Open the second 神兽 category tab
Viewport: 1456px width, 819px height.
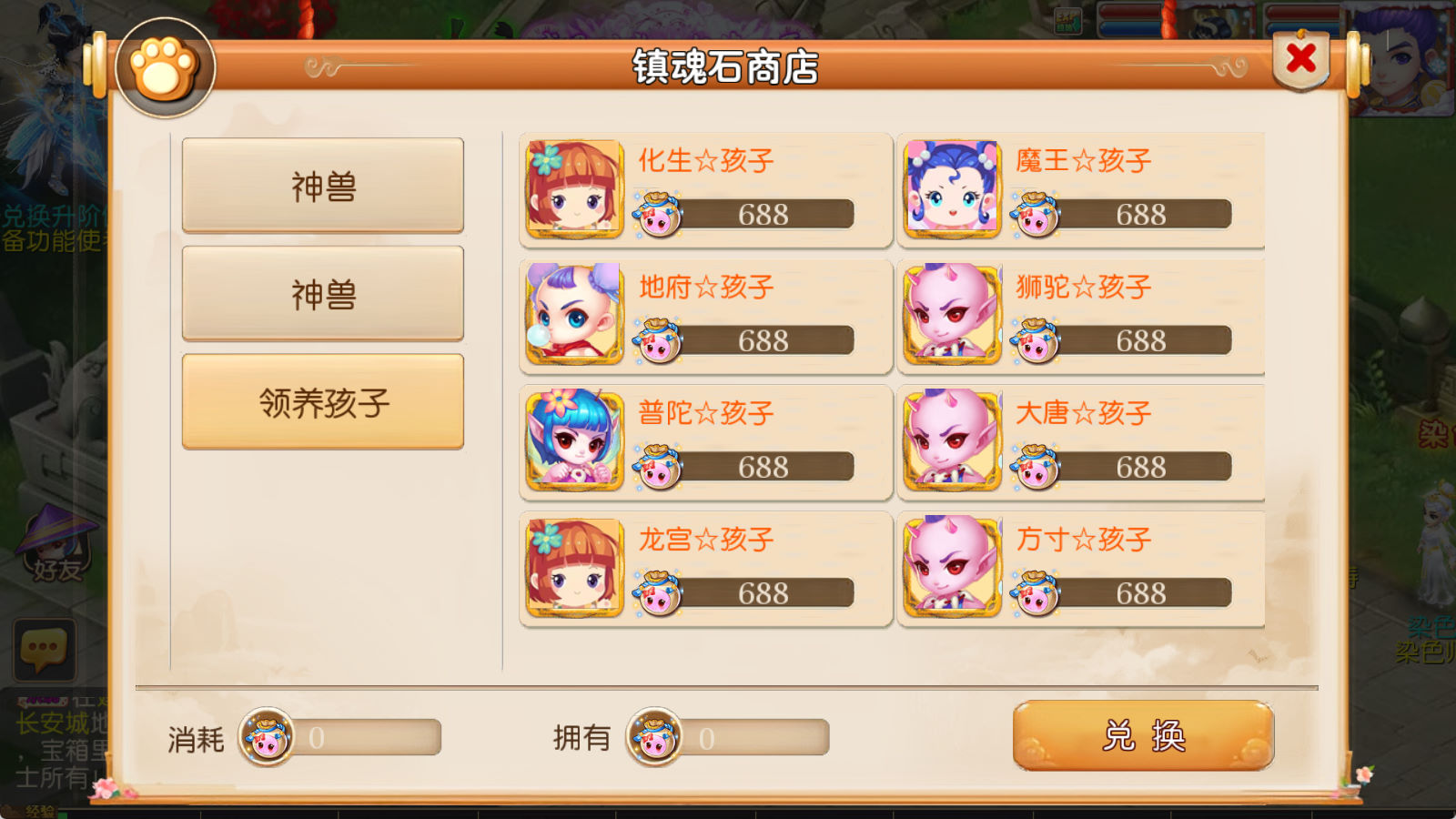[323, 294]
